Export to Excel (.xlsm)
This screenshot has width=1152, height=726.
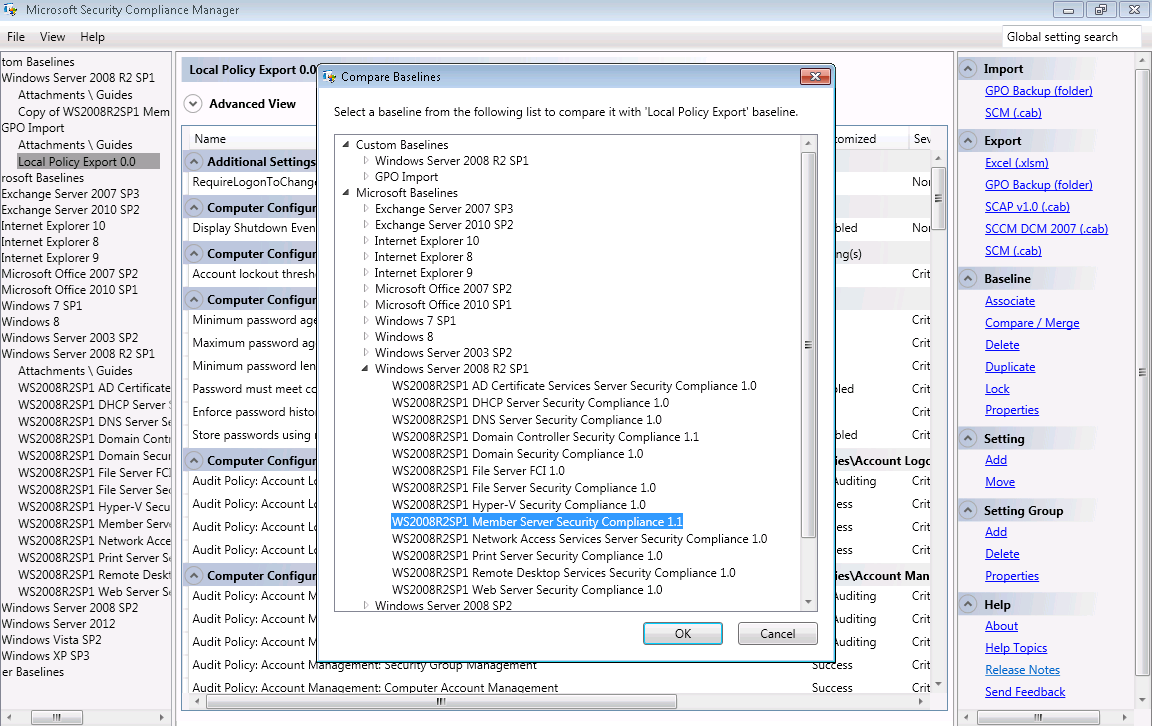coord(1016,162)
